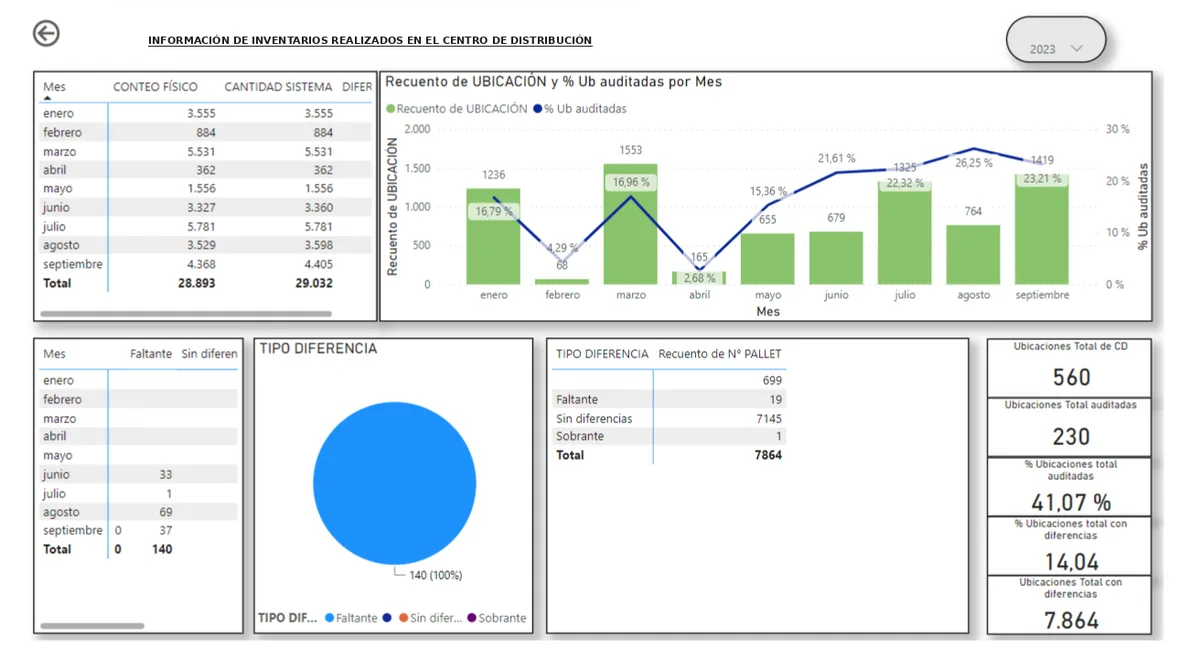
Task: Click the chevron inside the 2023 slicer
Action: pyautogui.click(x=1076, y=48)
